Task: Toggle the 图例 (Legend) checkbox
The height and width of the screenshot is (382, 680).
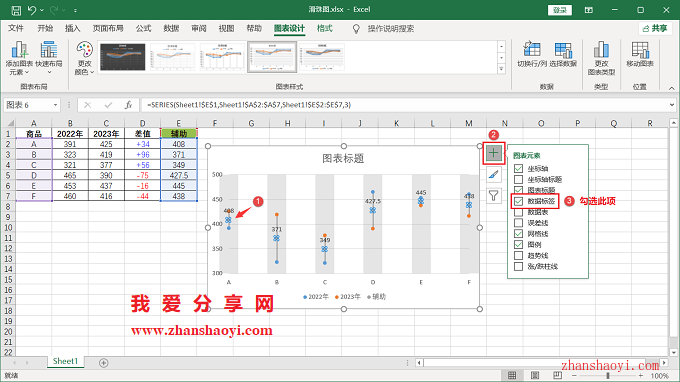Action: click(518, 245)
